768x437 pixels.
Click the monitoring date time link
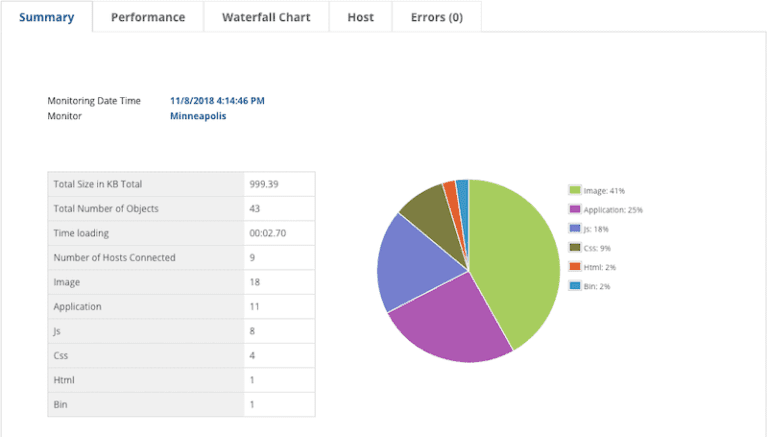(217, 100)
